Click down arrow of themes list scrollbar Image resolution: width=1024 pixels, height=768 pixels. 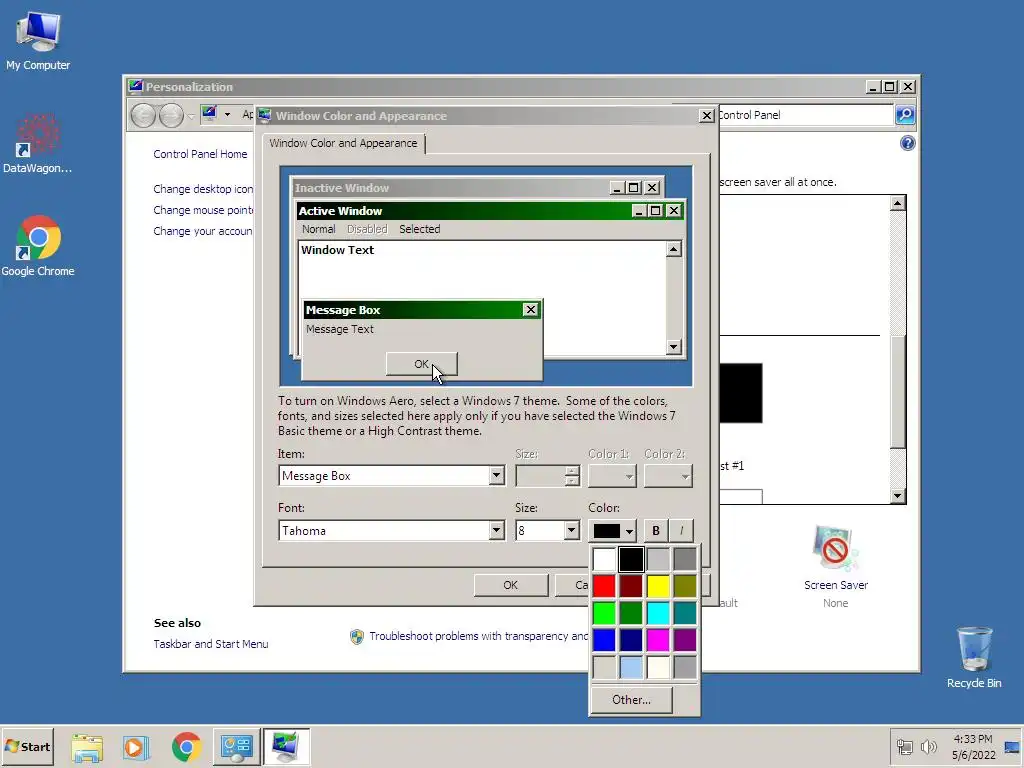click(898, 496)
